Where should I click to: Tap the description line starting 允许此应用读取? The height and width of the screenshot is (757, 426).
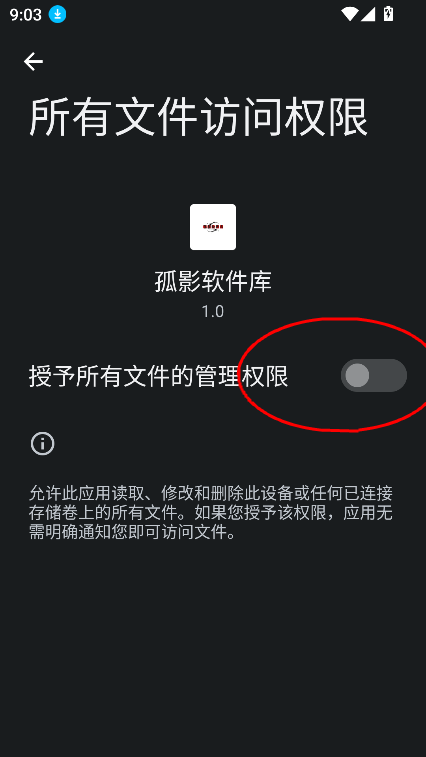(x=211, y=493)
